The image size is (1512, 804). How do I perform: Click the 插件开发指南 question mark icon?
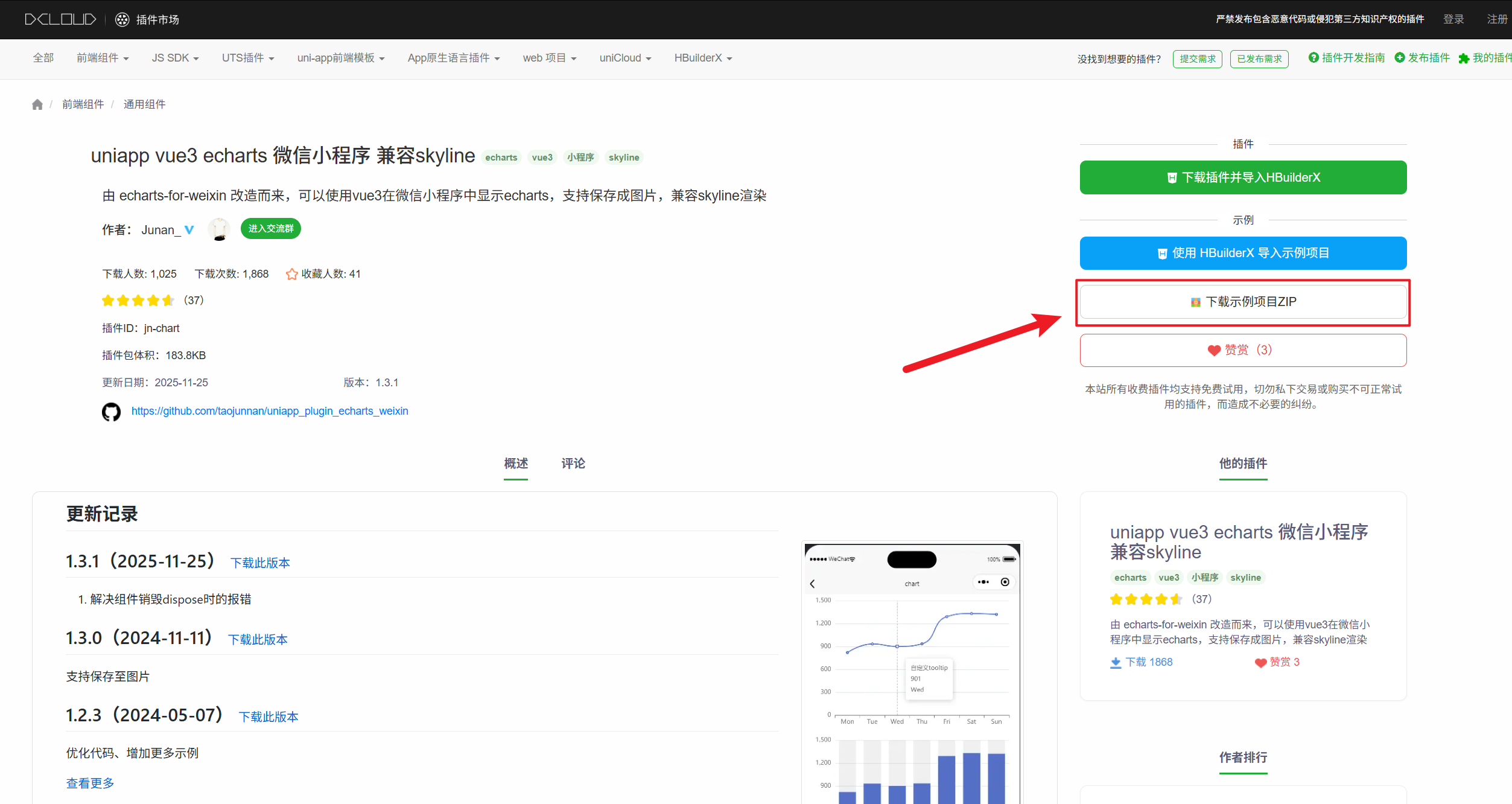pos(1314,57)
